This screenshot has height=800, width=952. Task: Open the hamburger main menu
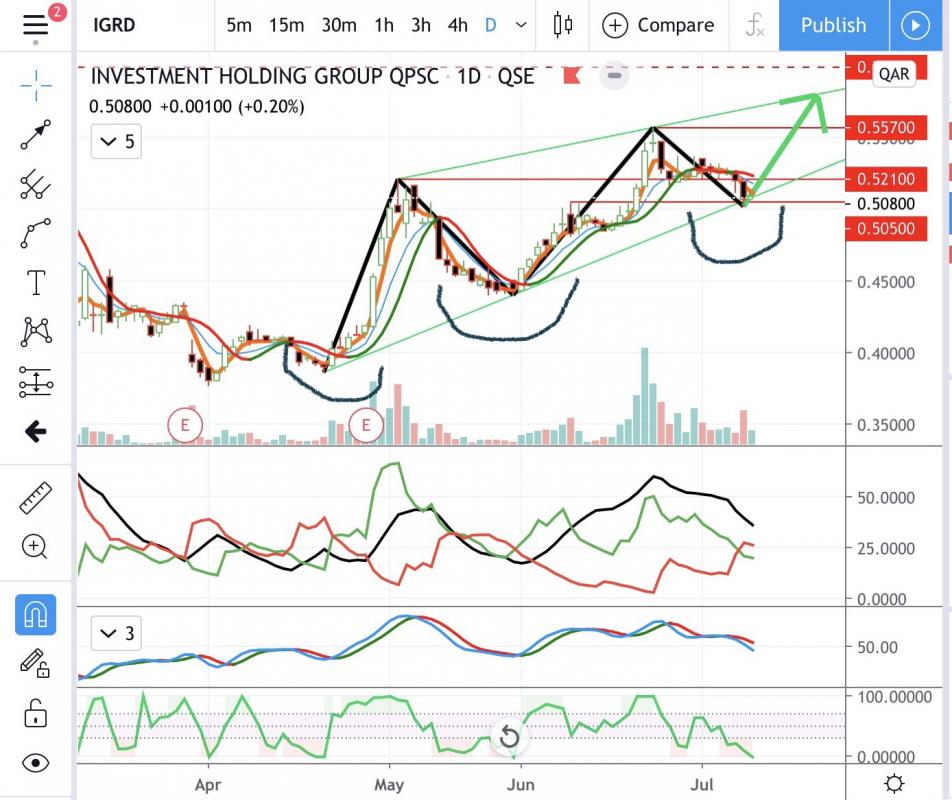tap(35, 24)
